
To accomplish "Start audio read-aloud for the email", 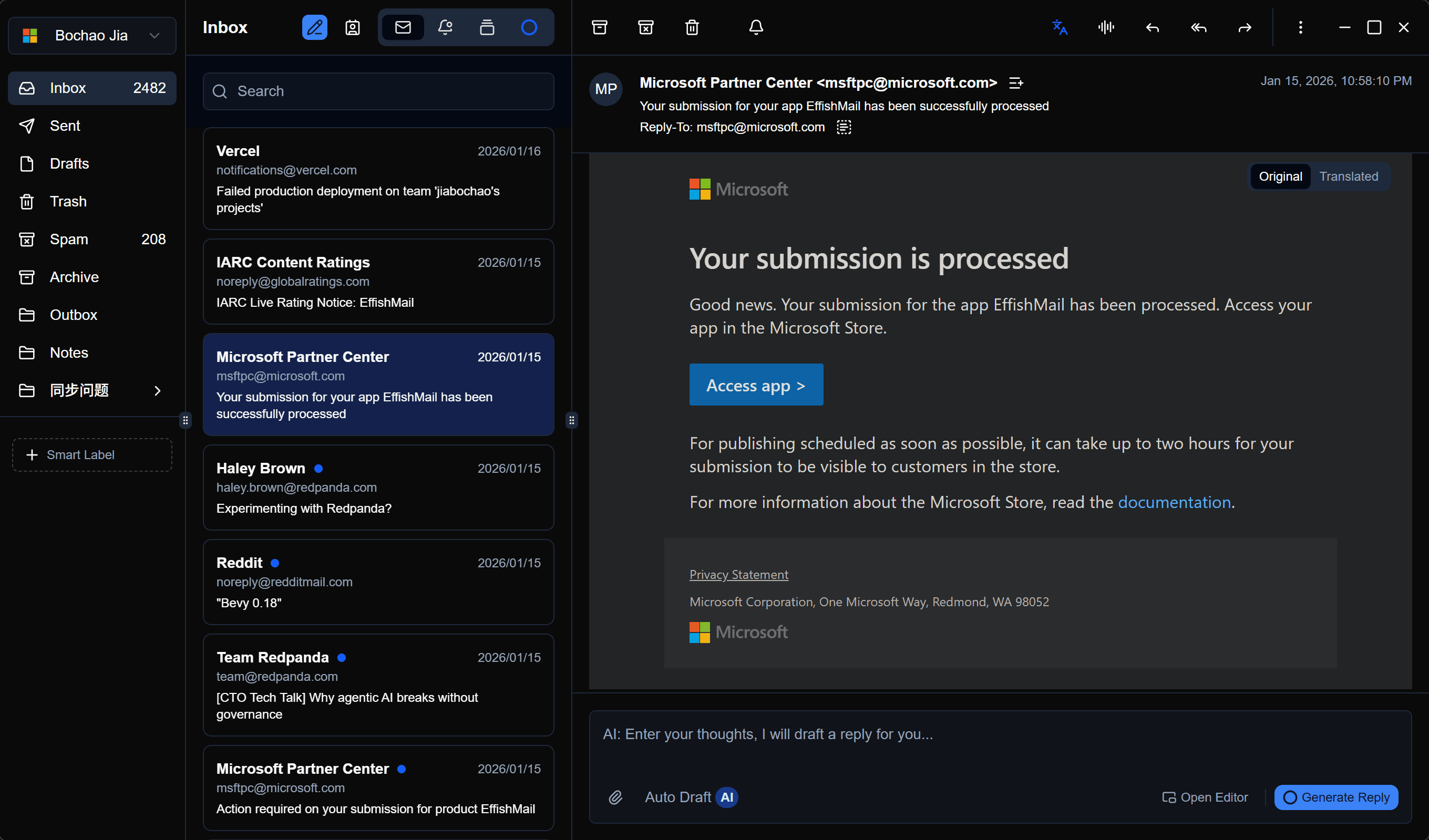I will tap(1106, 27).
